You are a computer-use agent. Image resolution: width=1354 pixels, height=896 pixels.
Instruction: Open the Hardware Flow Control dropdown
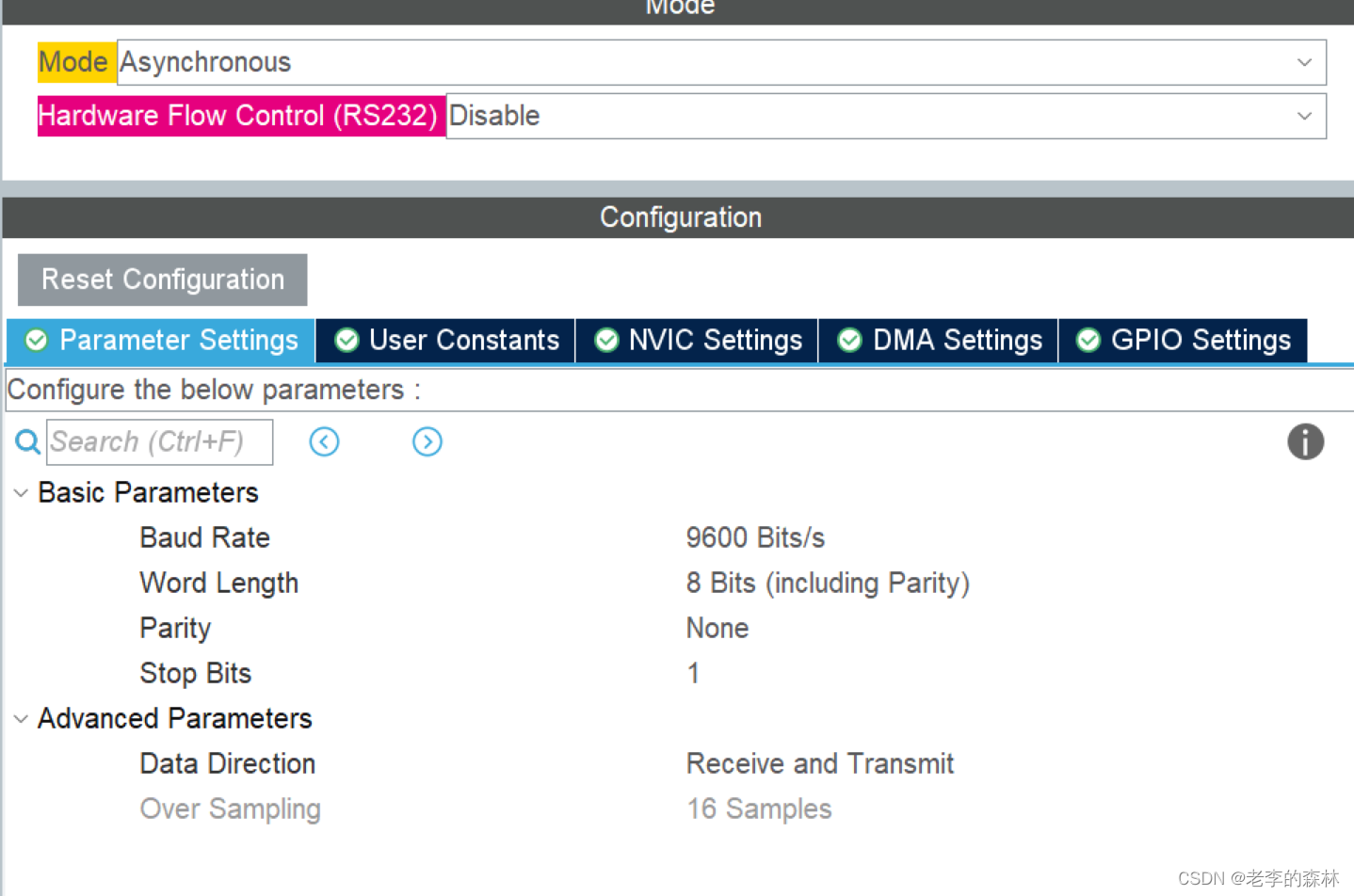tap(886, 116)
